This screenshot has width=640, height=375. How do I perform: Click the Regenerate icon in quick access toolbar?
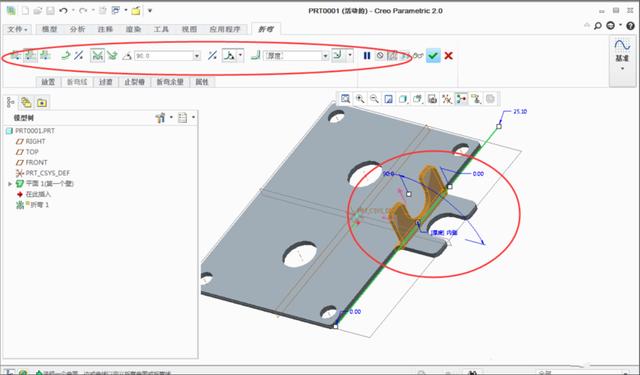103,11
